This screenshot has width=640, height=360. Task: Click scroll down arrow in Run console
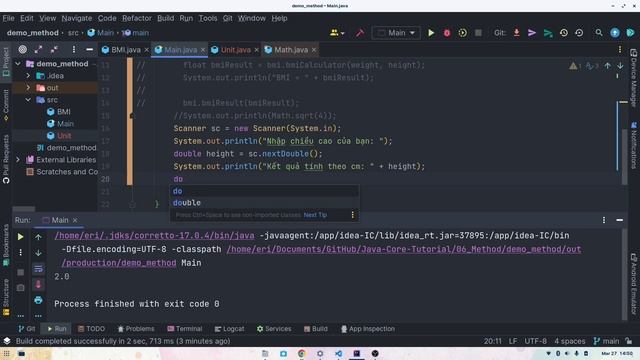[x=38, y=253]
